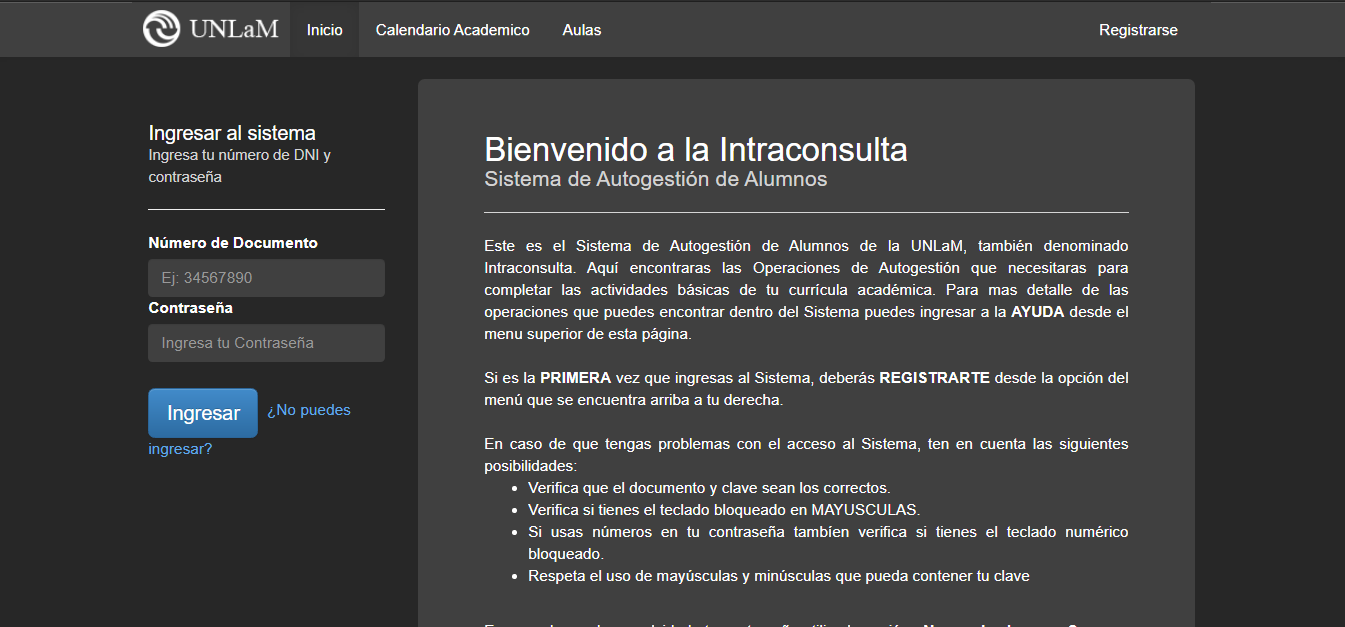Go to Calendario Academico
Image resolution: width=1345 pixels, height=627 pixels.
453,30
